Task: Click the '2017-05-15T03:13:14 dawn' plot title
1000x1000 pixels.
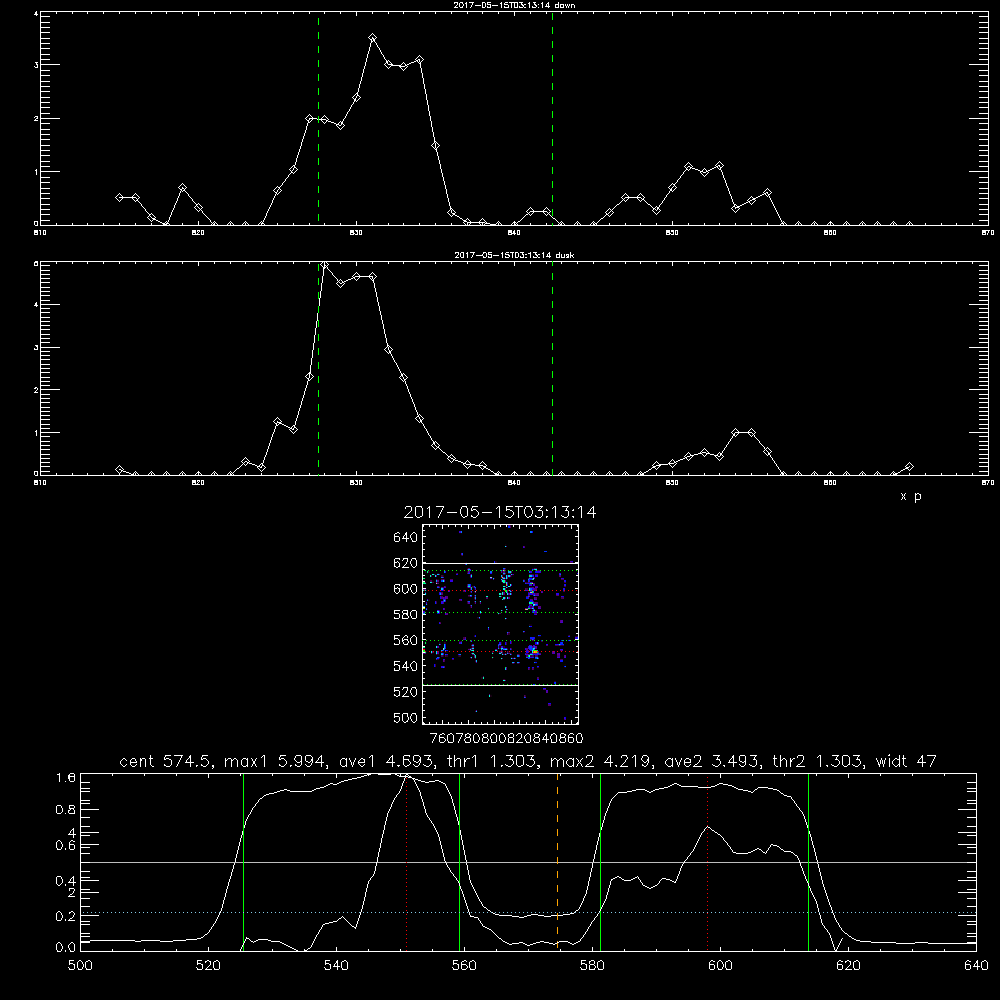Action: pyautogui.click(x=514, y=5)
